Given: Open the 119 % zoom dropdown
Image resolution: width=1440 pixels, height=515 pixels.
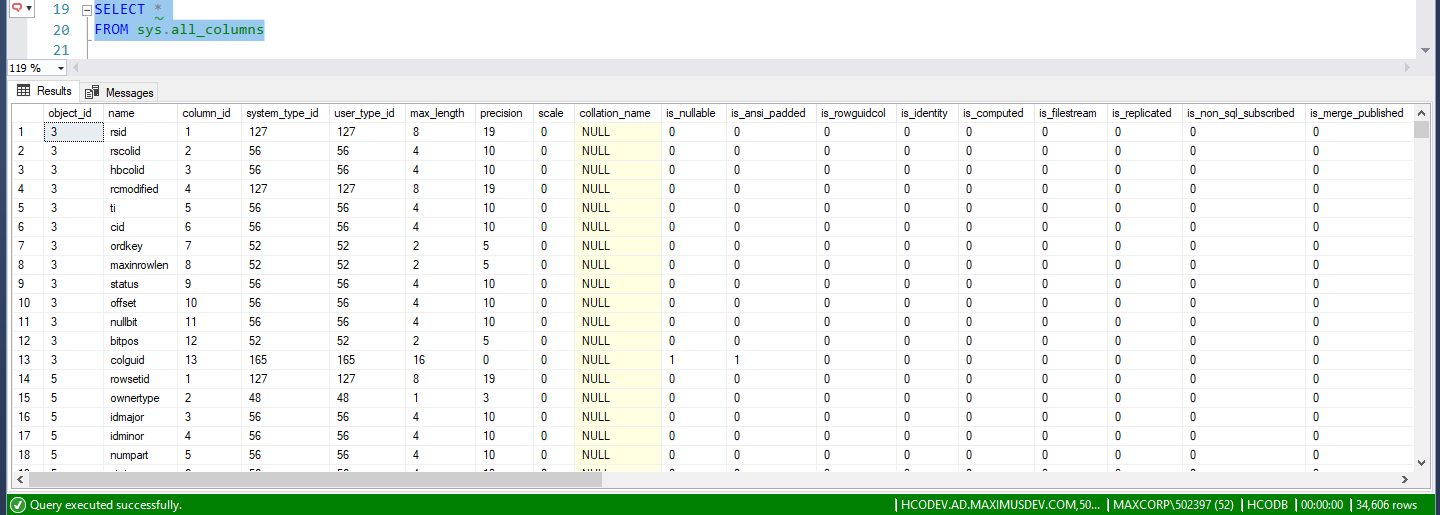Looking at the screenshot, I should pos(61,68).
